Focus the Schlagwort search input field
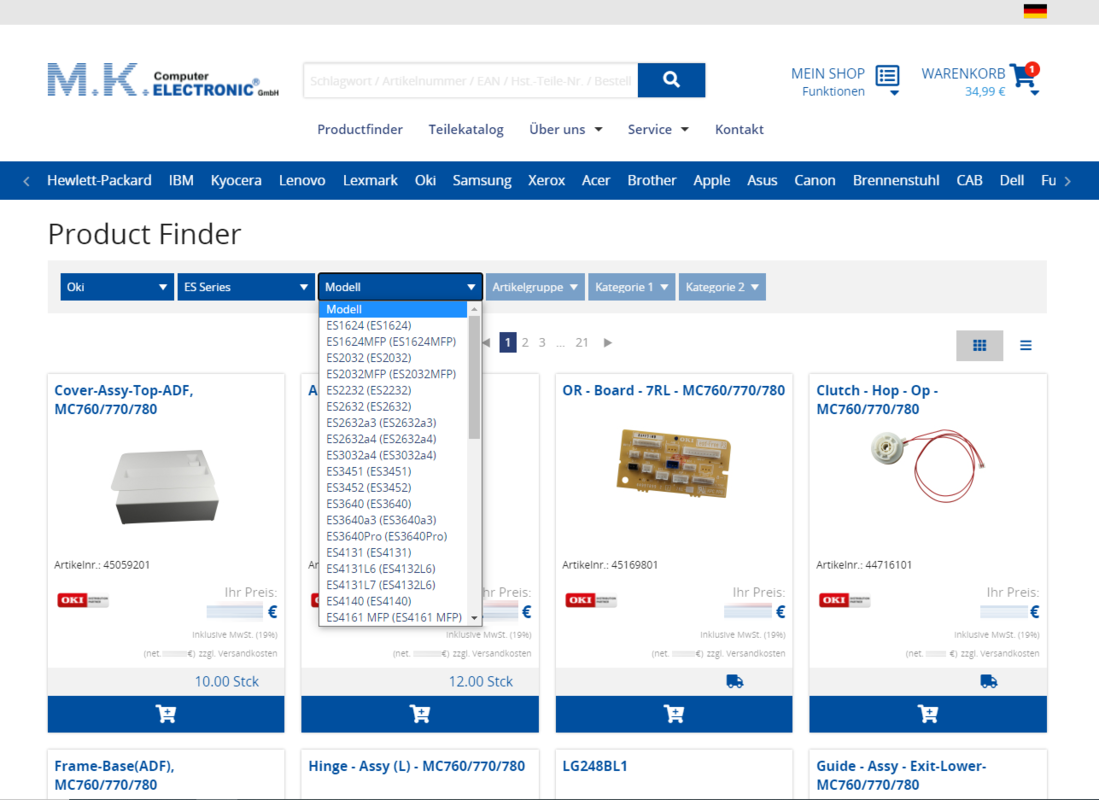Screen dimensions: 1099x800 (x=471, y=81)
